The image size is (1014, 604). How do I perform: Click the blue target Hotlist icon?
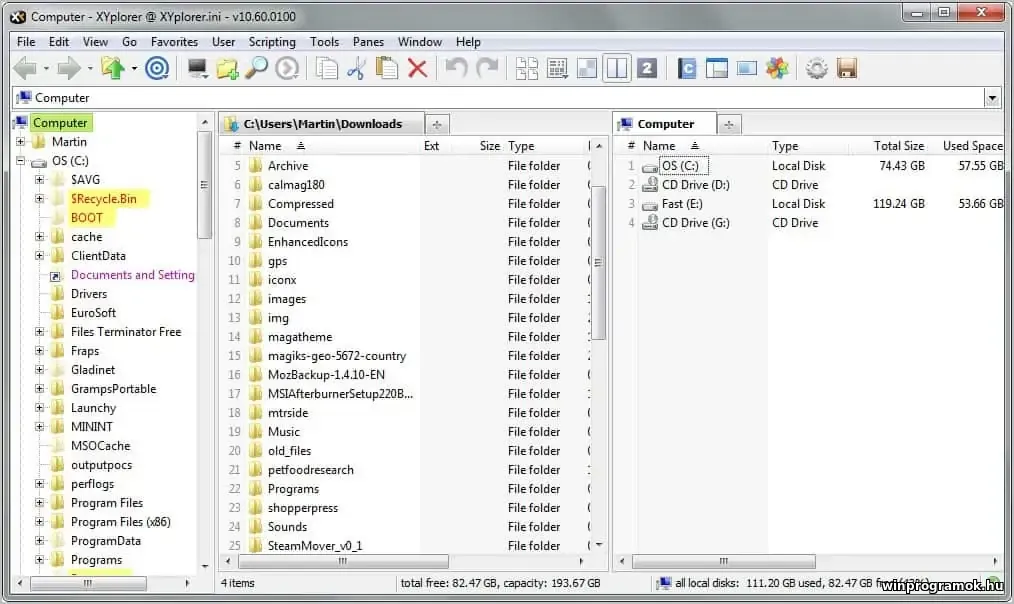tap(156, 68)
